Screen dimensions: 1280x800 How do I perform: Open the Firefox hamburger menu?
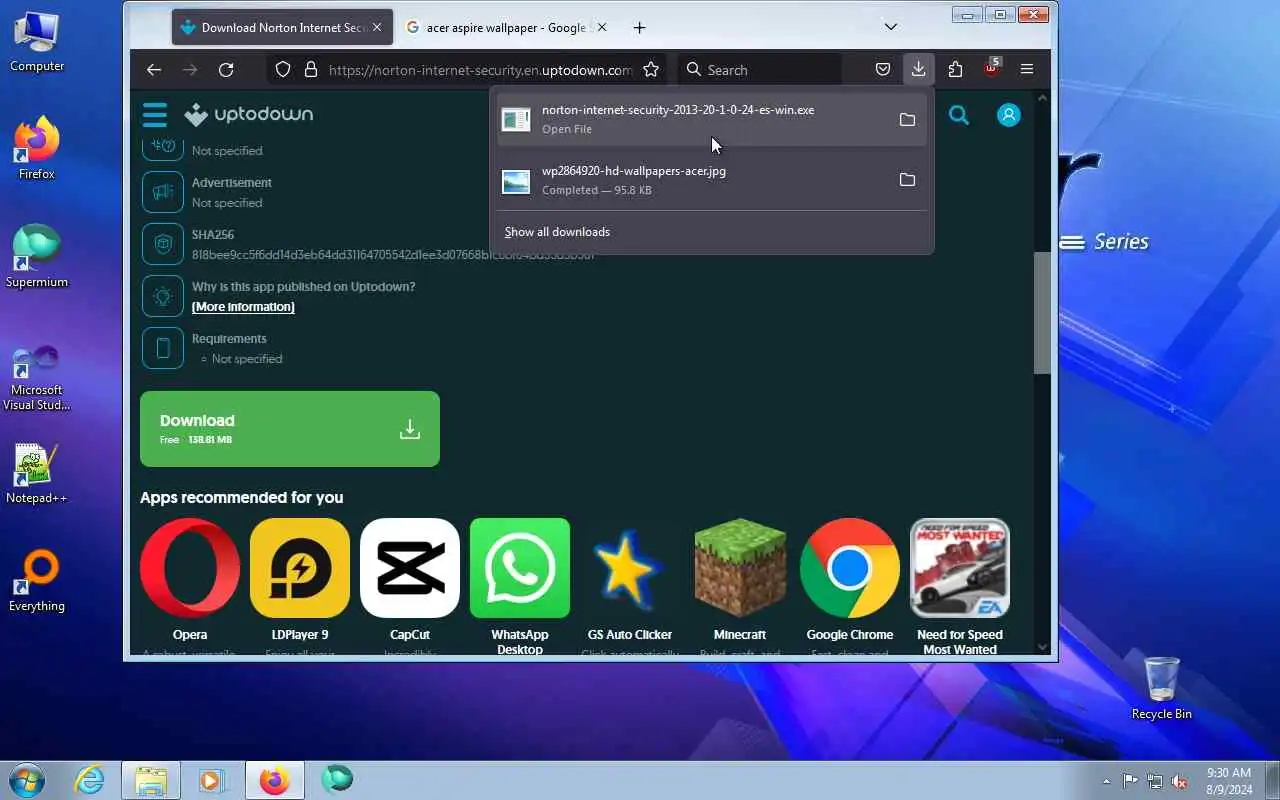click(1027, 69)
